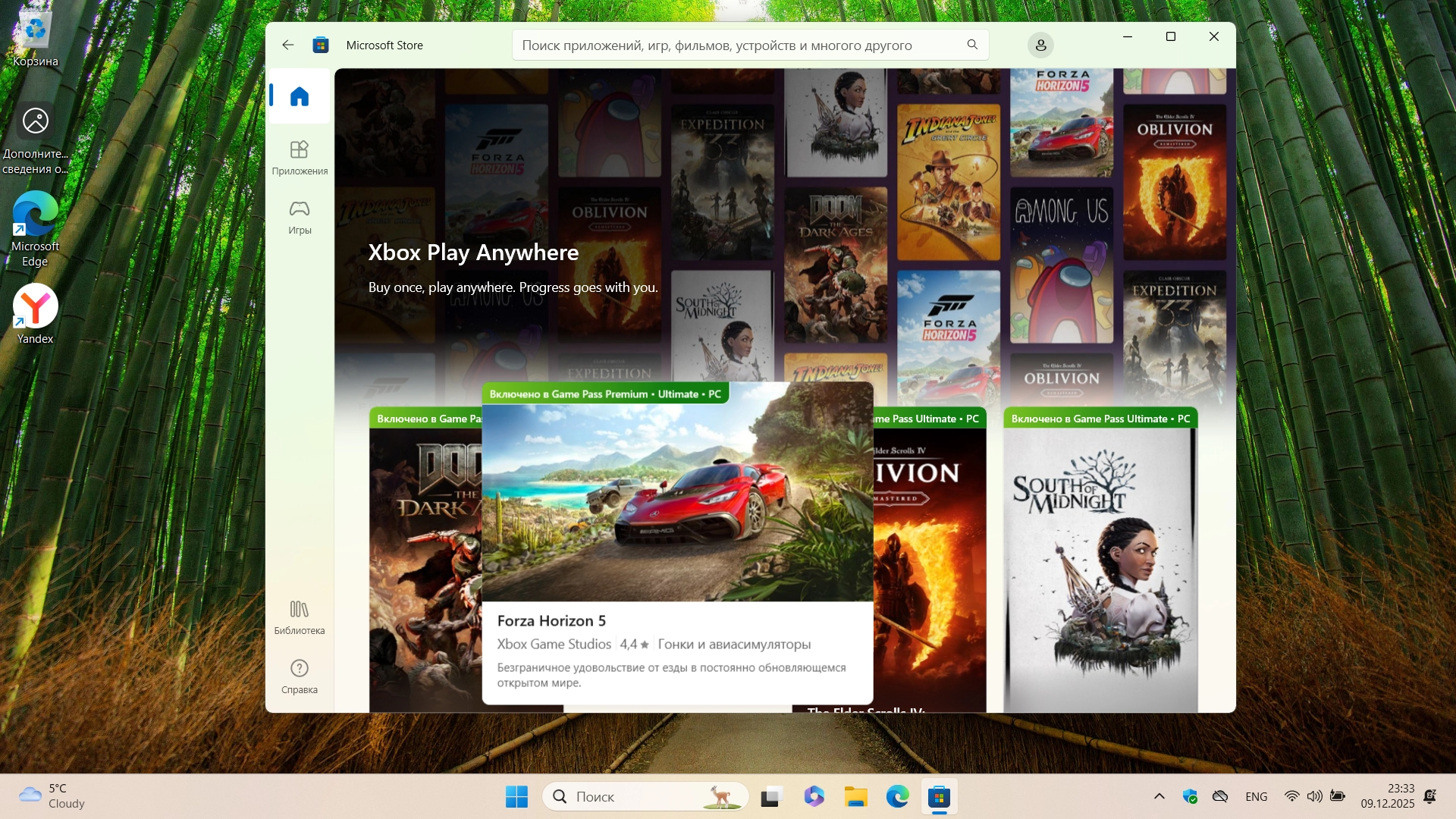Open Приложения section in sidebar

coord(300,157)
